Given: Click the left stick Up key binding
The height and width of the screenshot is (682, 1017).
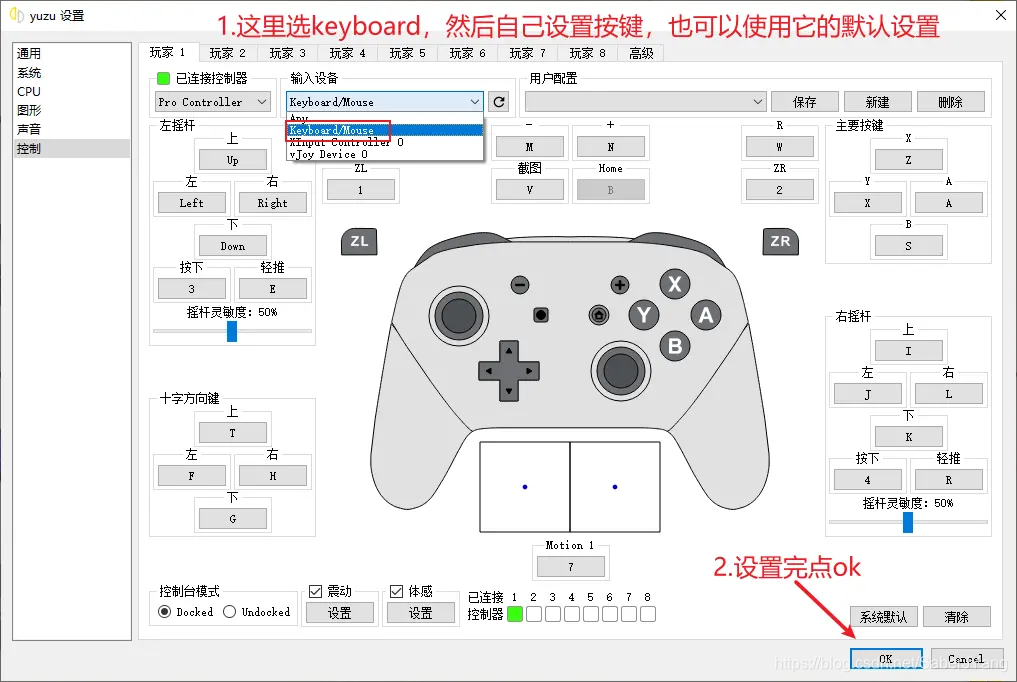Looking at the screenshot, I should pos(232,159).
